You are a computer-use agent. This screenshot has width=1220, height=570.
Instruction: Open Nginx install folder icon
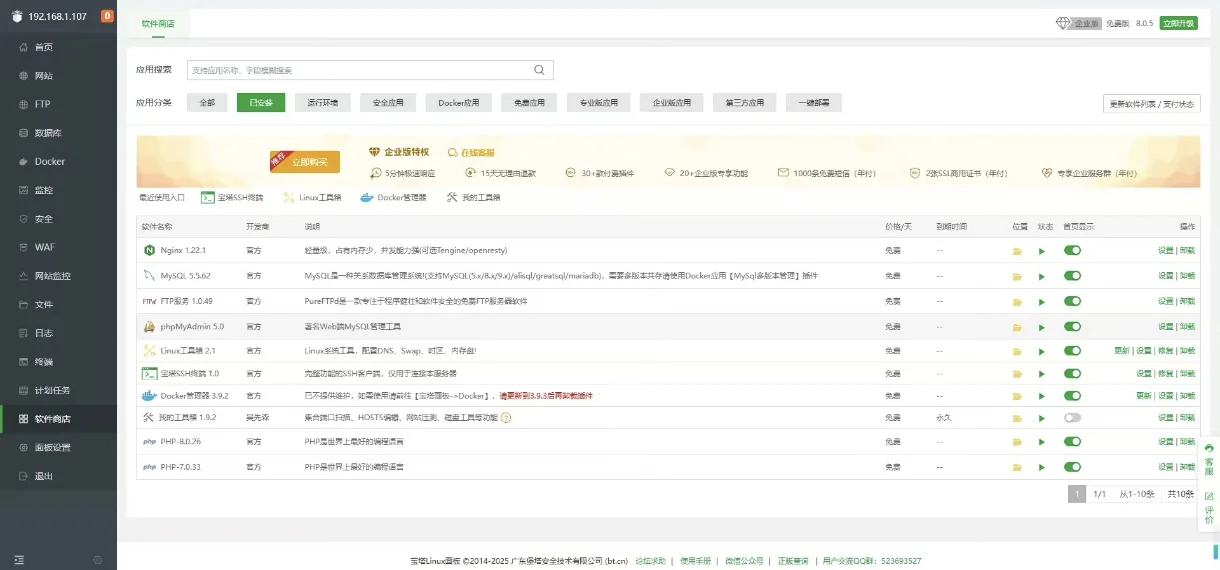coord(1018,251)
